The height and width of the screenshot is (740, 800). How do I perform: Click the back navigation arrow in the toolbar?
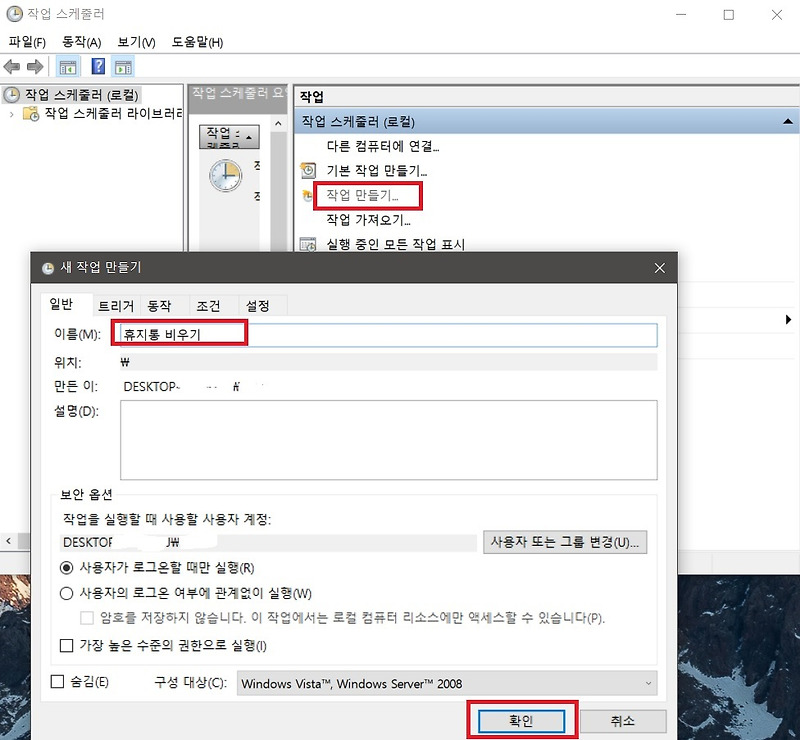coord(13,66)
